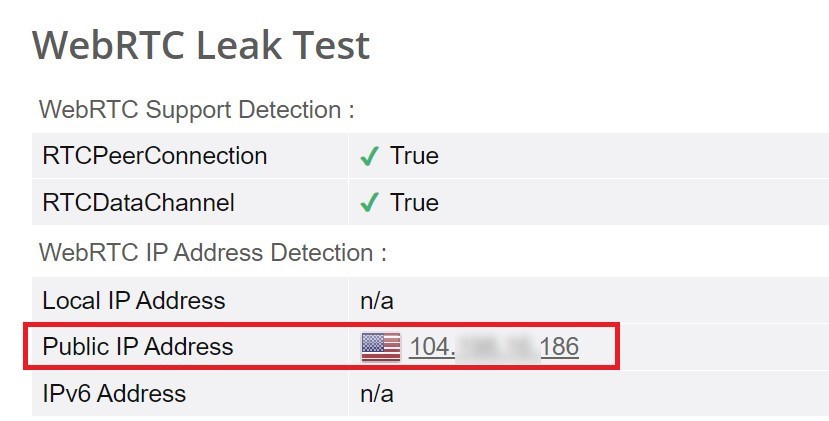Click the green checkmark beside RTCDataChannel

pyautogui.click(x=369, y=203)
